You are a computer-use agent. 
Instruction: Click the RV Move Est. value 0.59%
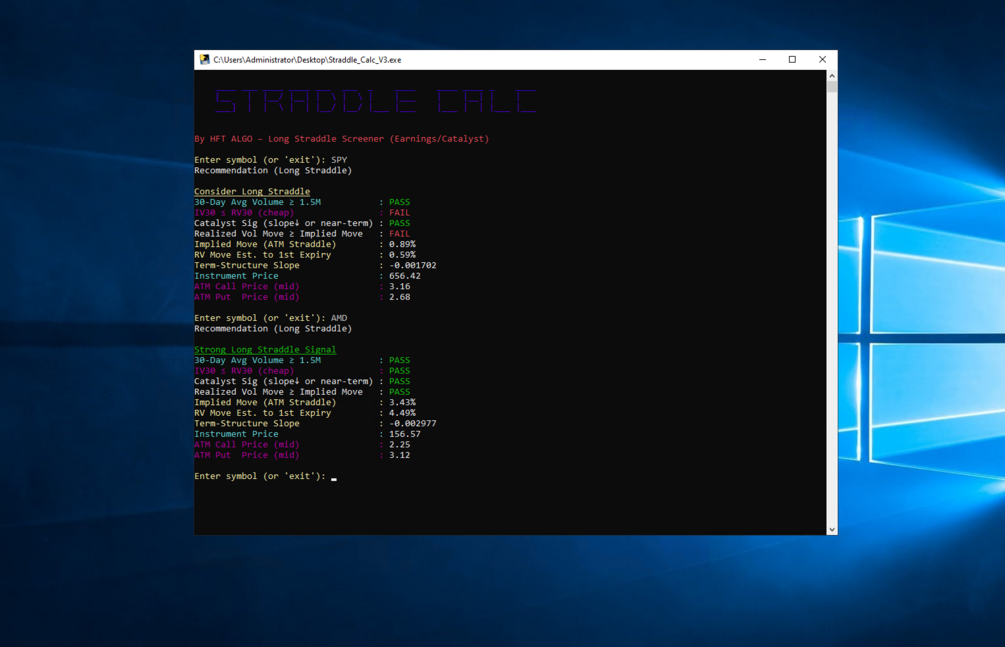[402, 255]
